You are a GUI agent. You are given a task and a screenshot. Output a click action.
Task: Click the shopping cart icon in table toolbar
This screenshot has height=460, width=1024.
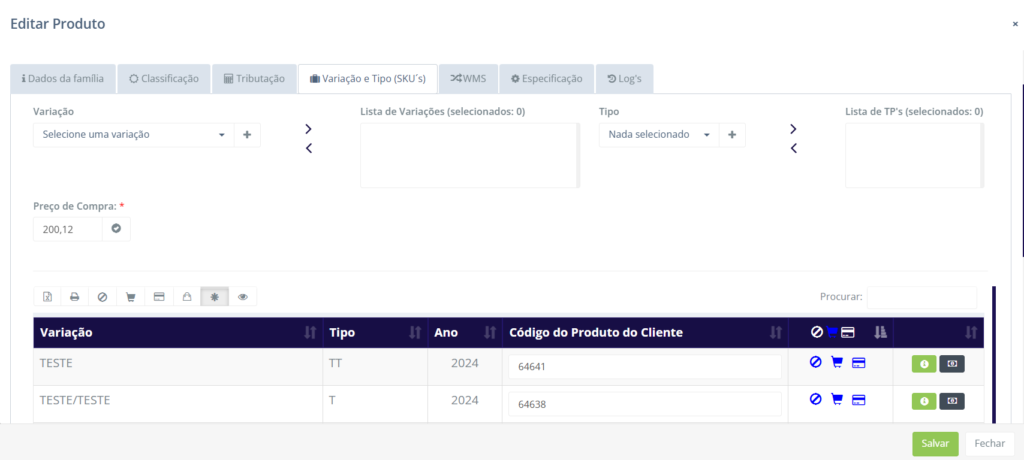point(130,297)
